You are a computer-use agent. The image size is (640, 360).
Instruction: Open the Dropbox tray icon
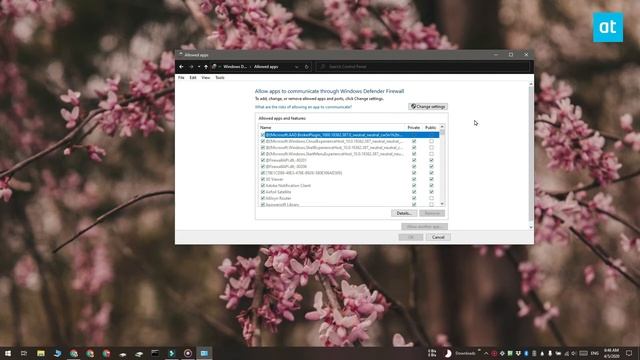[518, 353]
